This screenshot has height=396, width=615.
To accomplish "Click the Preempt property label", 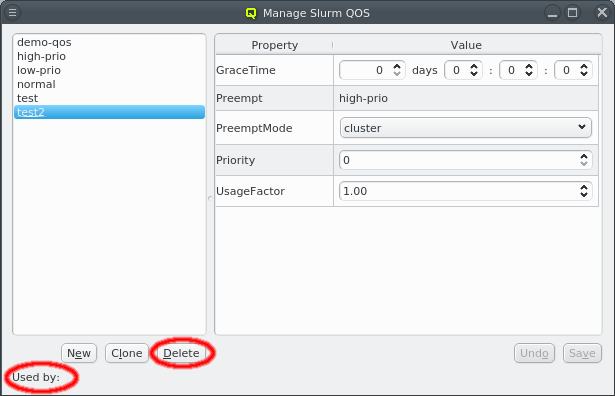I will click(x=239, y=98).
